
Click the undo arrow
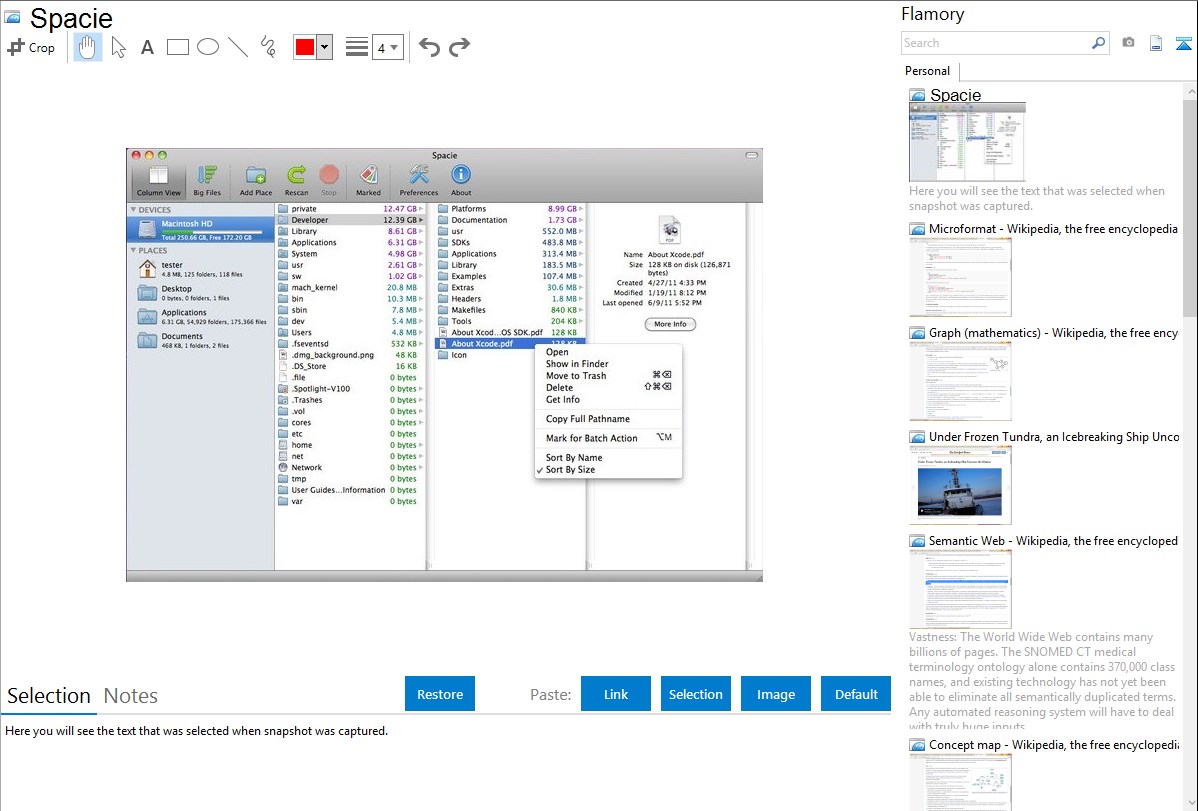429,47
